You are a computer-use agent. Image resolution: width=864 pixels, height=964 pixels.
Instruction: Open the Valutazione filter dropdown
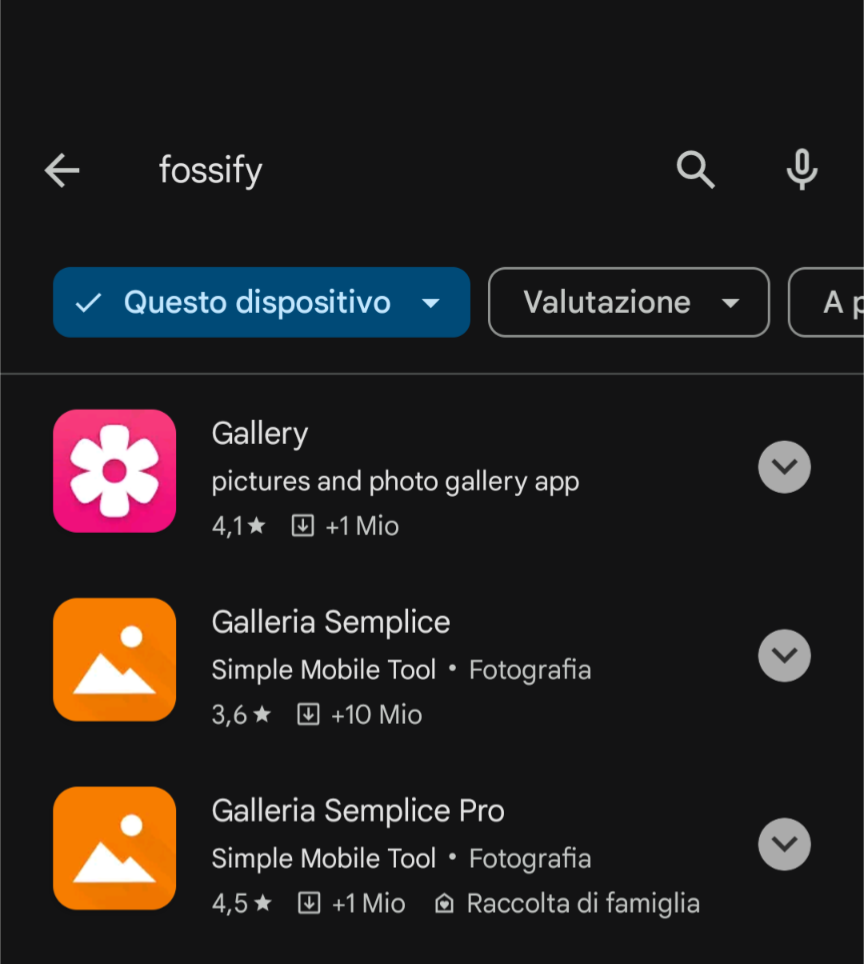(628, 302)
